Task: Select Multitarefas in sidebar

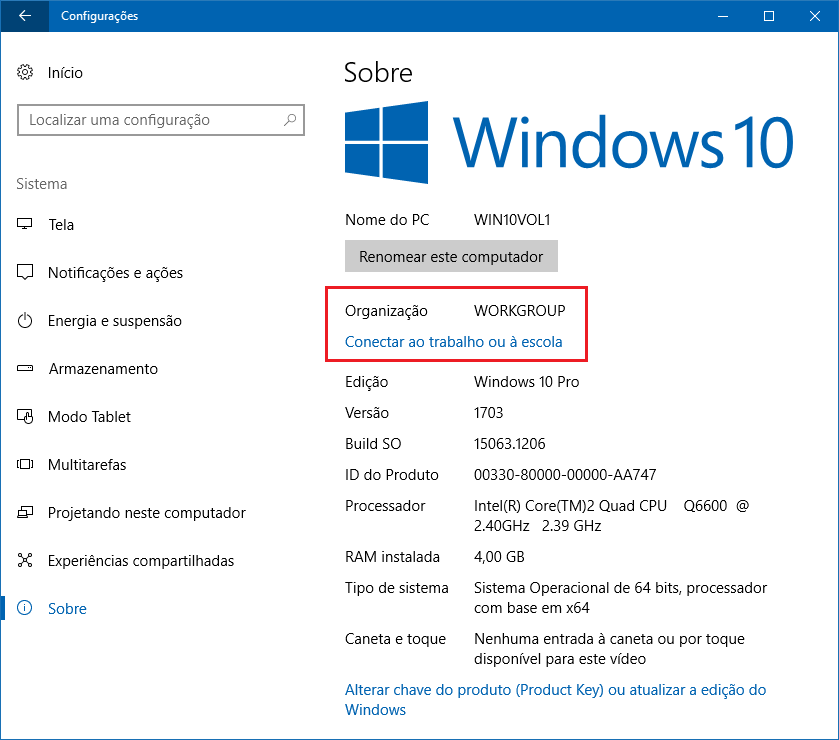Action: click(x=87, y=464)
